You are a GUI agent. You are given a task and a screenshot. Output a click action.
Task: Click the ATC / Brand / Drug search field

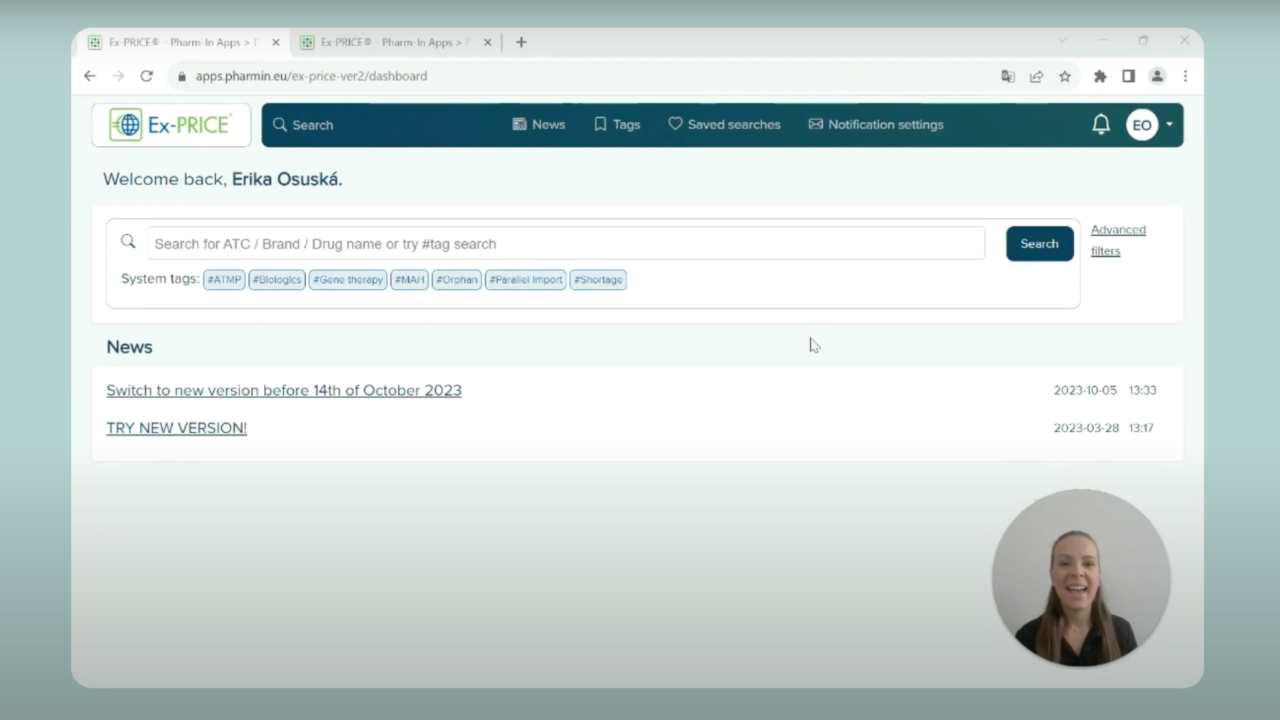pos(565,244)
